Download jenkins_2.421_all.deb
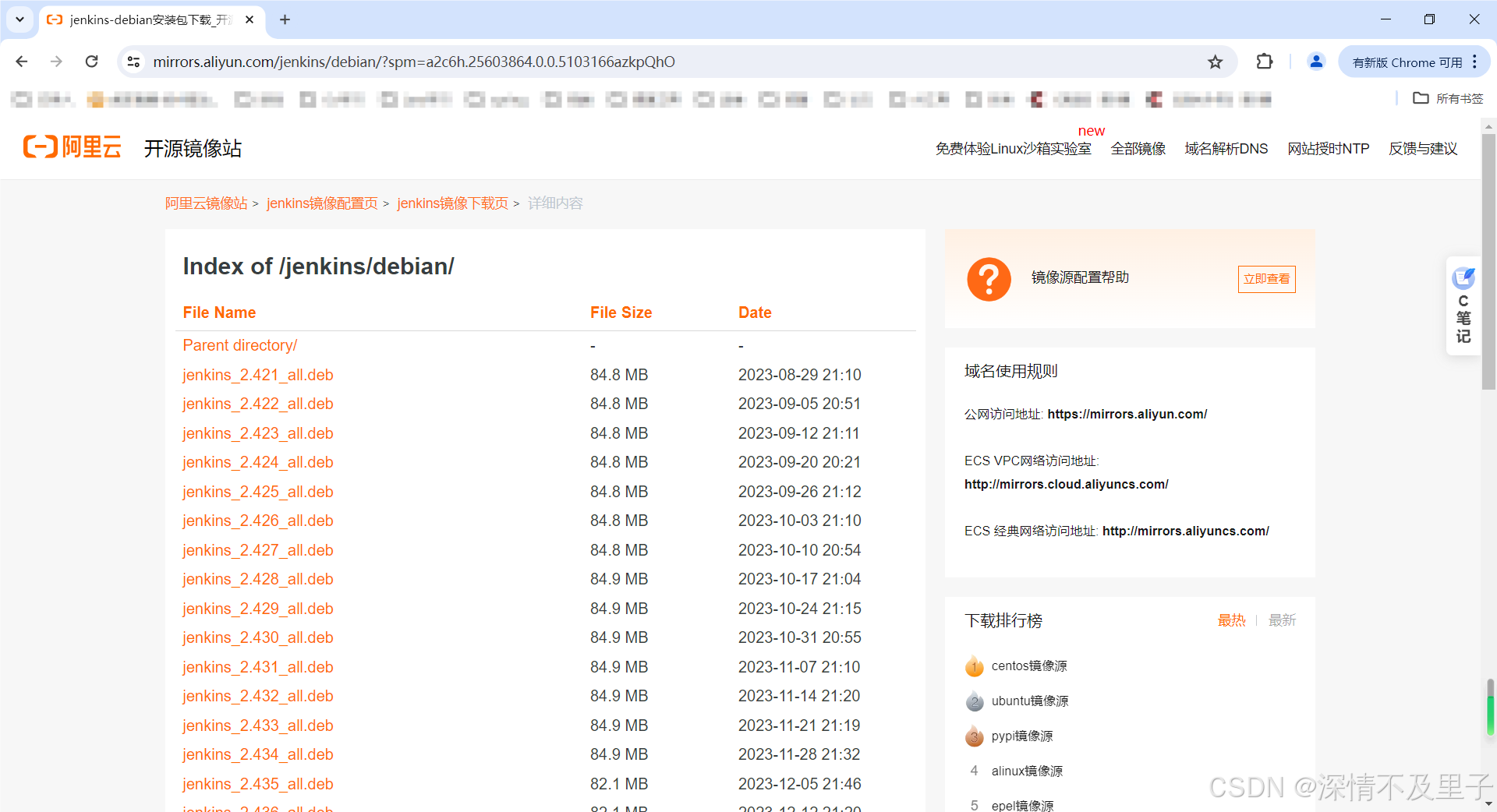The width and height of the screenshot is (1497, 812). pos(258,375)
